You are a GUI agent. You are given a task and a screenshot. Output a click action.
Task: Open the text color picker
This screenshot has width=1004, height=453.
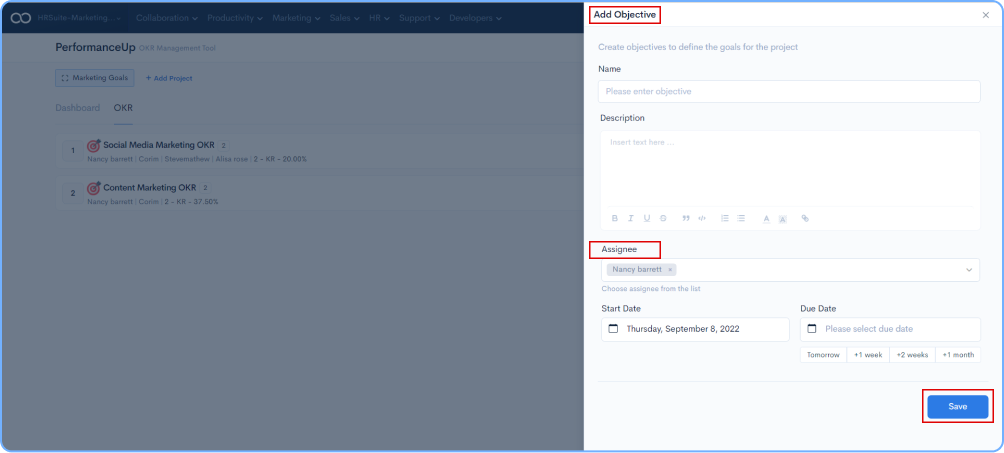(x=766, y=218)
